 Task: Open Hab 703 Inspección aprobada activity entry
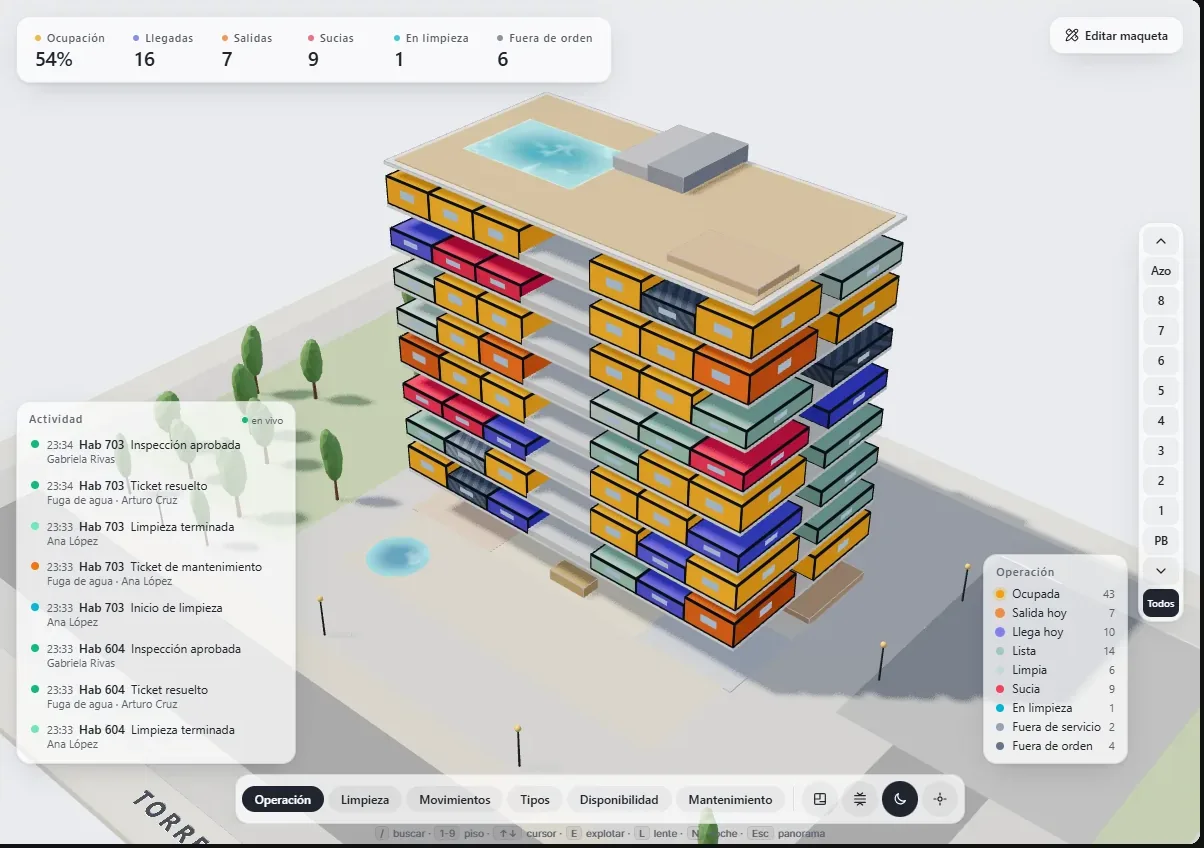(x=155, y=451)
